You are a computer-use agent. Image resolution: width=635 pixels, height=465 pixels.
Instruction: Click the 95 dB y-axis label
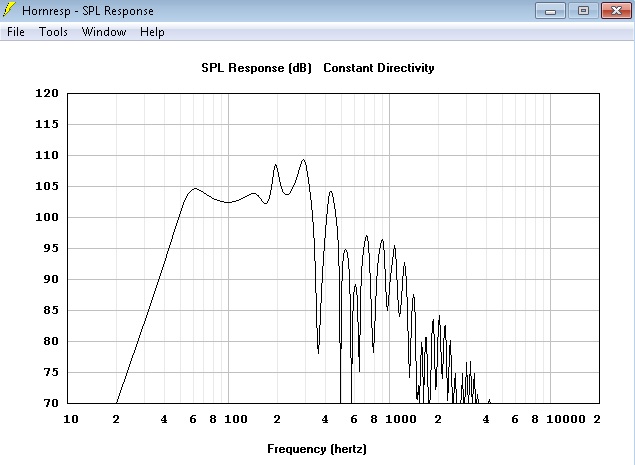click(51, 248)
